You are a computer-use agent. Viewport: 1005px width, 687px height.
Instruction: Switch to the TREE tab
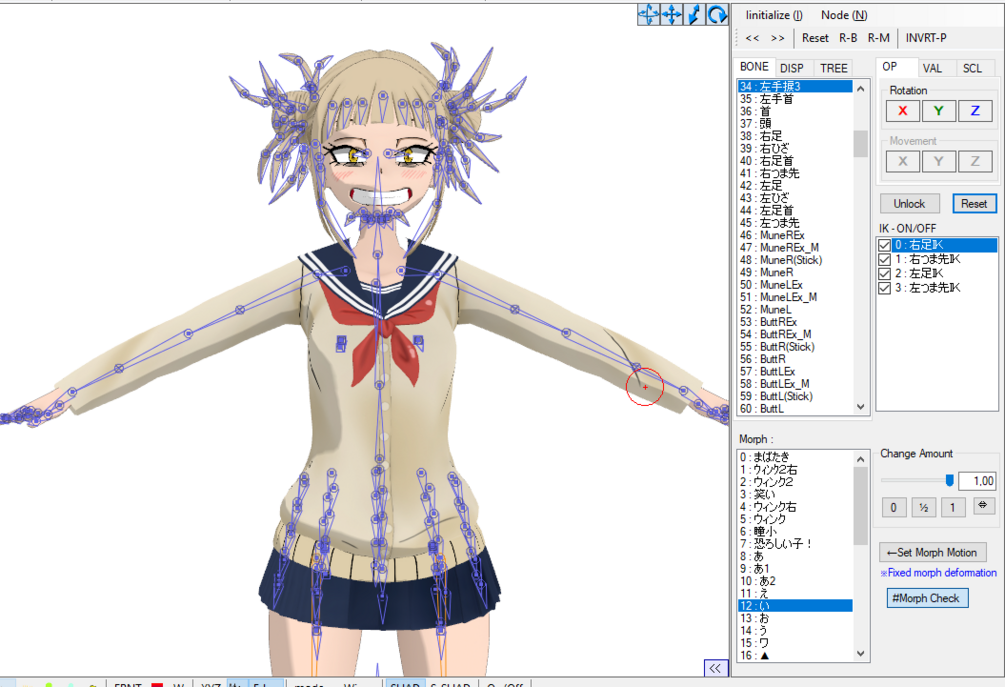click(833, 68)
